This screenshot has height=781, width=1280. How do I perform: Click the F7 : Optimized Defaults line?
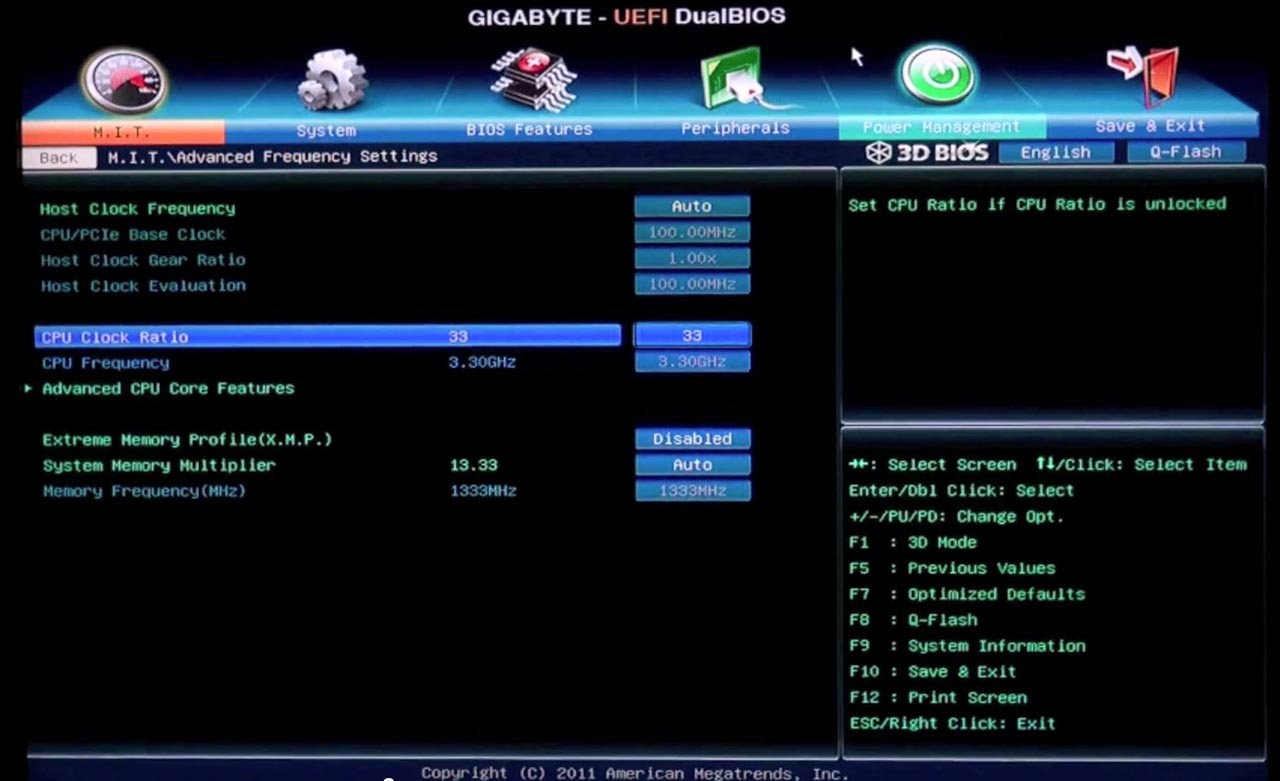click(967, 594)
